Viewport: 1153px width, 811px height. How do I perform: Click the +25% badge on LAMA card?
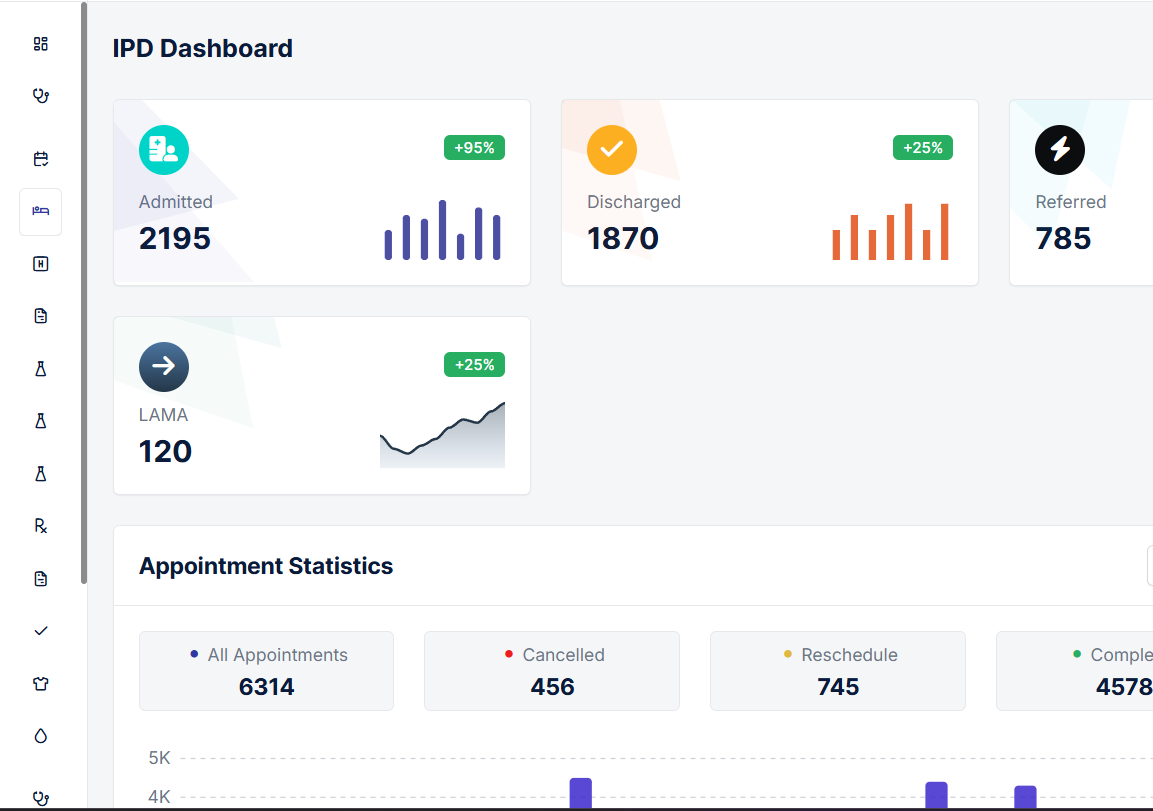point(474,365)
